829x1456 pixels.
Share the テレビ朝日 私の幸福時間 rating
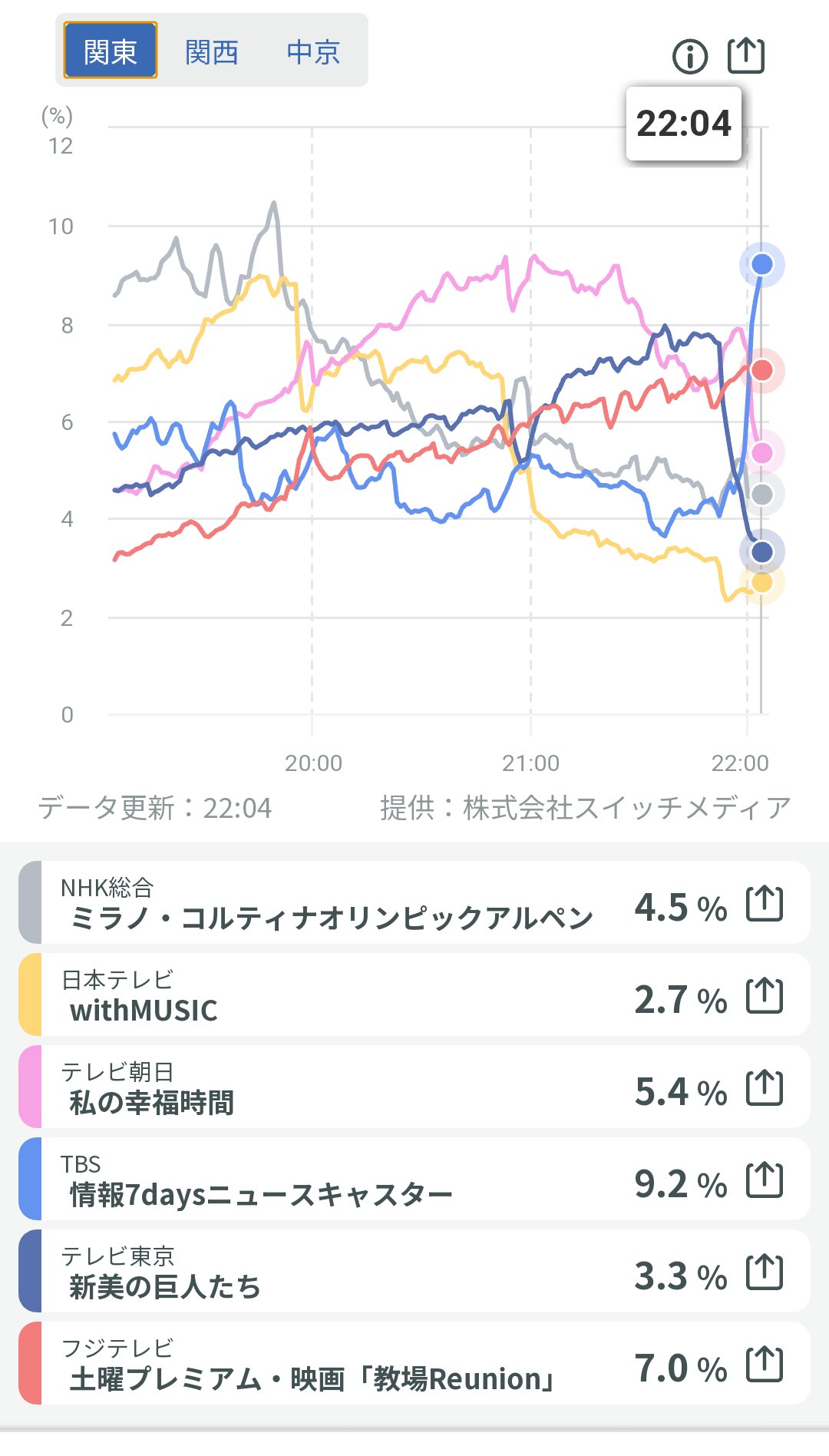point(765,1087)
